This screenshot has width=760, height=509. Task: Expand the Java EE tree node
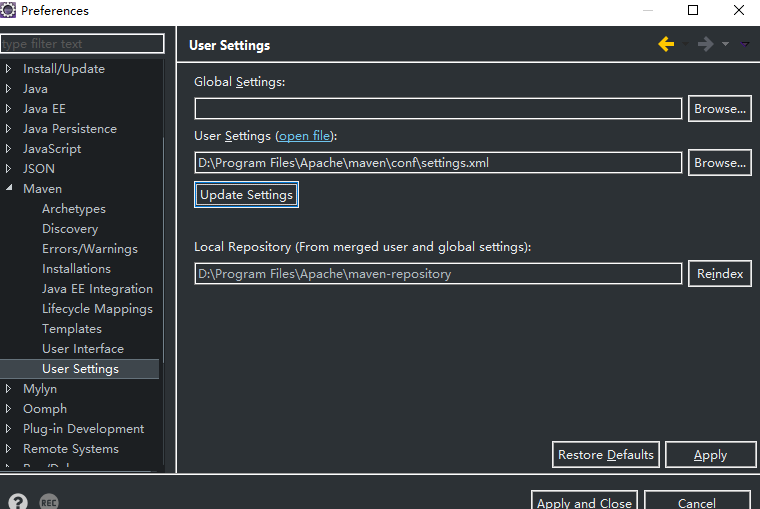pos(9,109)
